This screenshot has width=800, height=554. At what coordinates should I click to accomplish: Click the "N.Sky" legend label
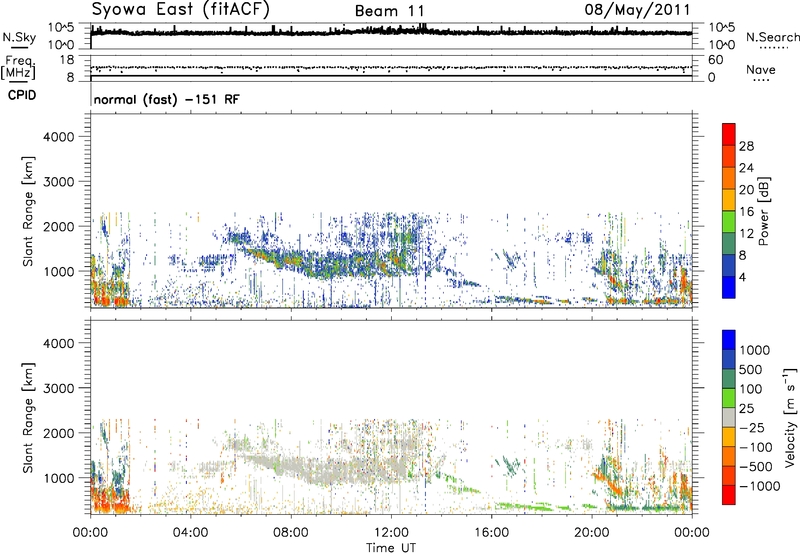(x=19, y=37)
